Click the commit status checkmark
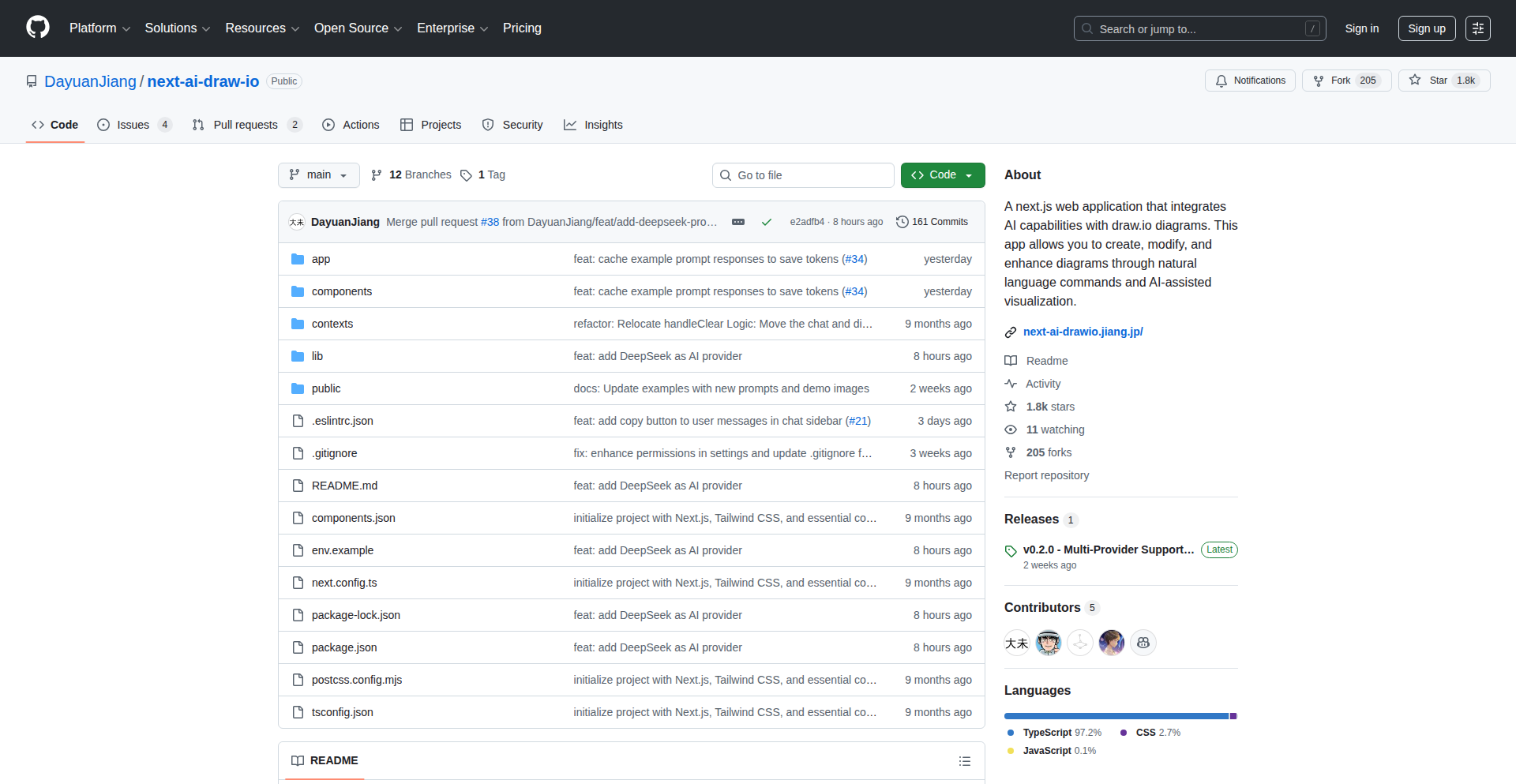The height and width of the screenshot is (784, 1516). (766, 222)
